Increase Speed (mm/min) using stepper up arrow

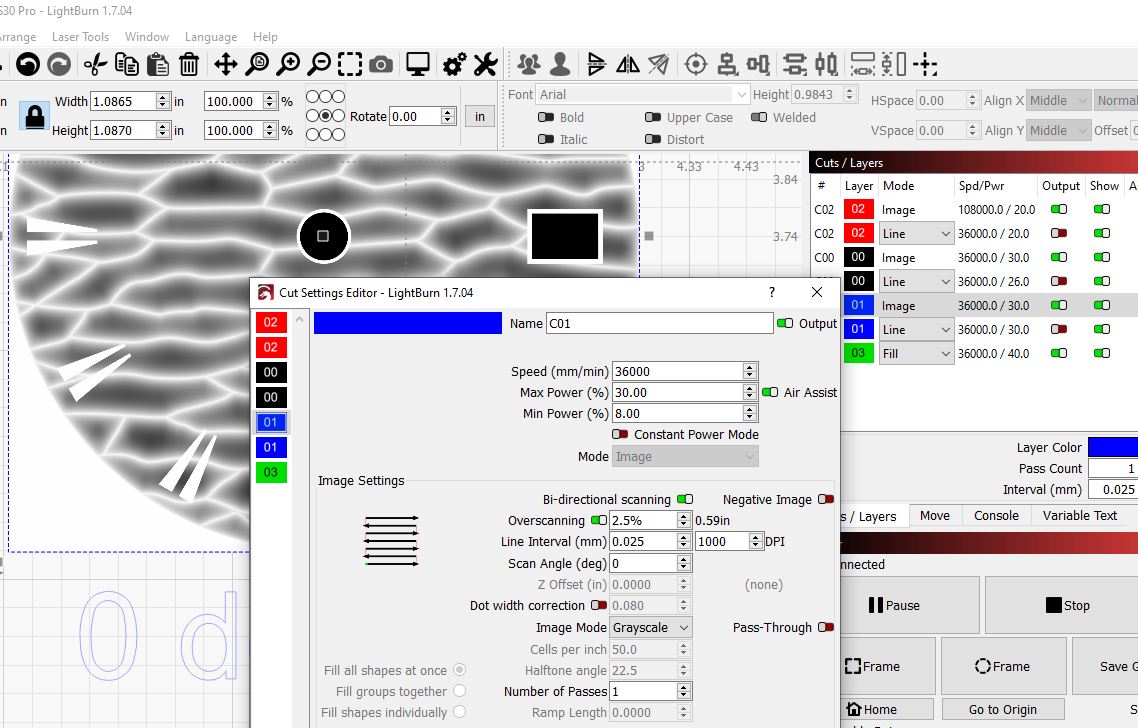750,367
